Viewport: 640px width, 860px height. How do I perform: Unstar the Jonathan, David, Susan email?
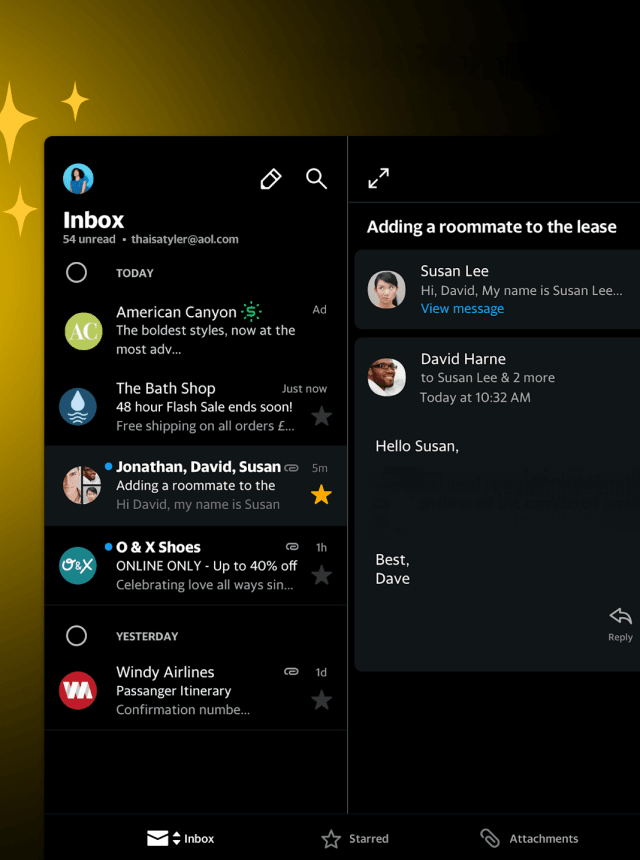click(x=321, y=494)
